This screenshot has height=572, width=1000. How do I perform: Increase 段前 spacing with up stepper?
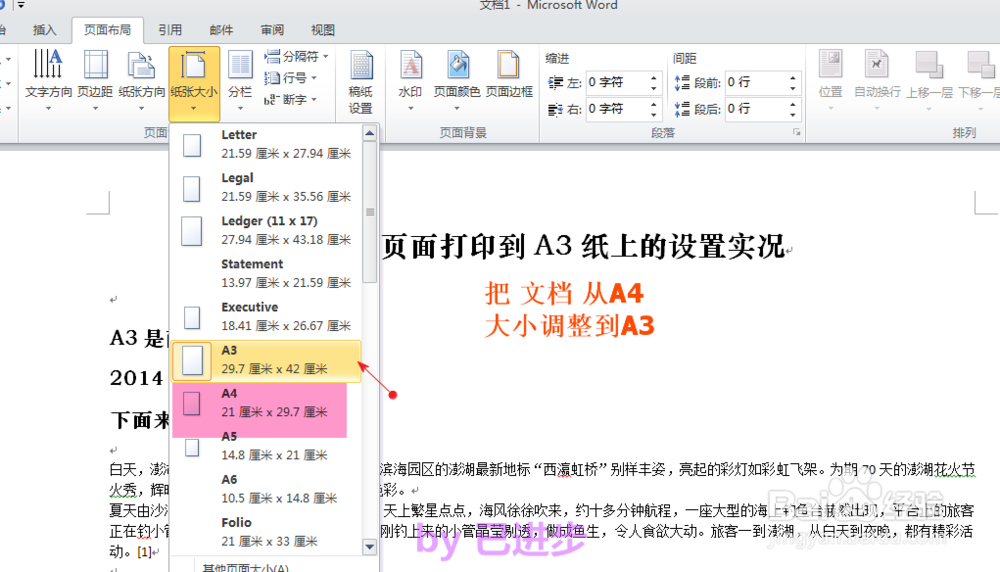pyautogui.click(x=793, y=78)
